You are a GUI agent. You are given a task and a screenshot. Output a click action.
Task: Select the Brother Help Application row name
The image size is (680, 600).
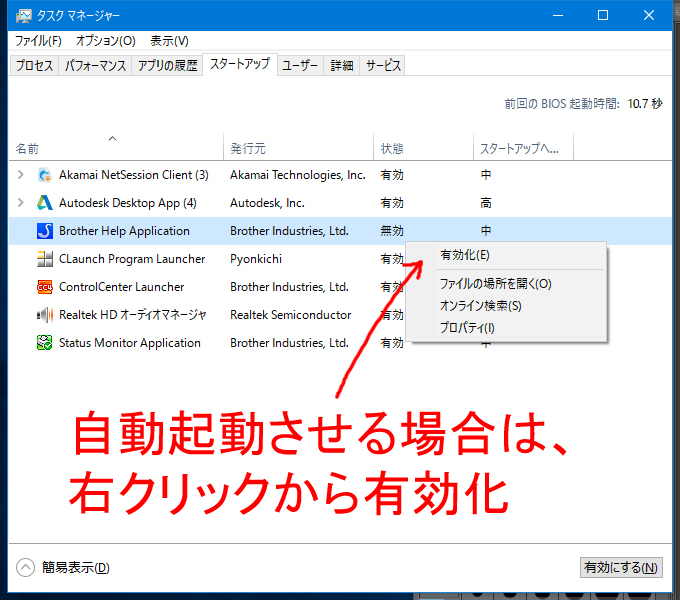coord(124,231)
